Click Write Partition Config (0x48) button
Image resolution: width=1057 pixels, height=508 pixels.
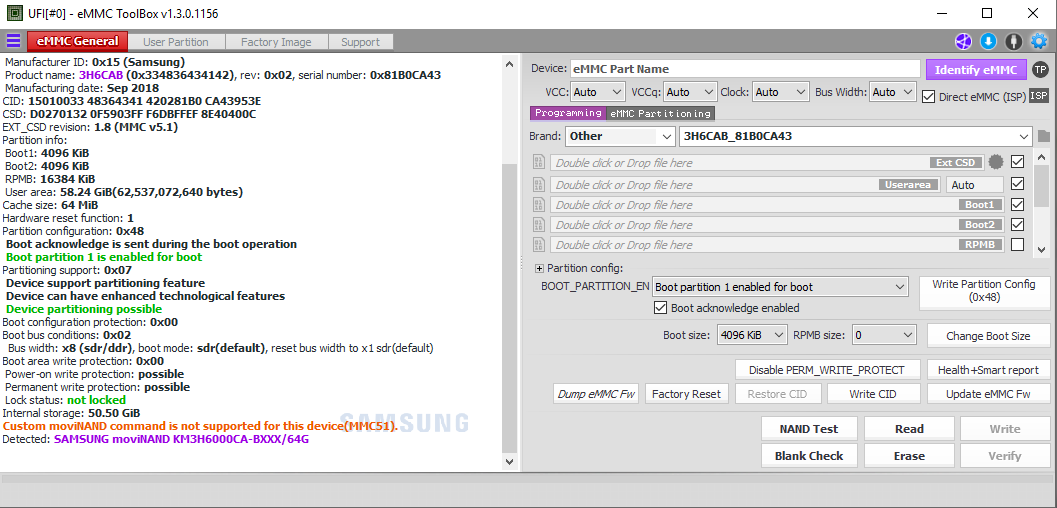984,291
